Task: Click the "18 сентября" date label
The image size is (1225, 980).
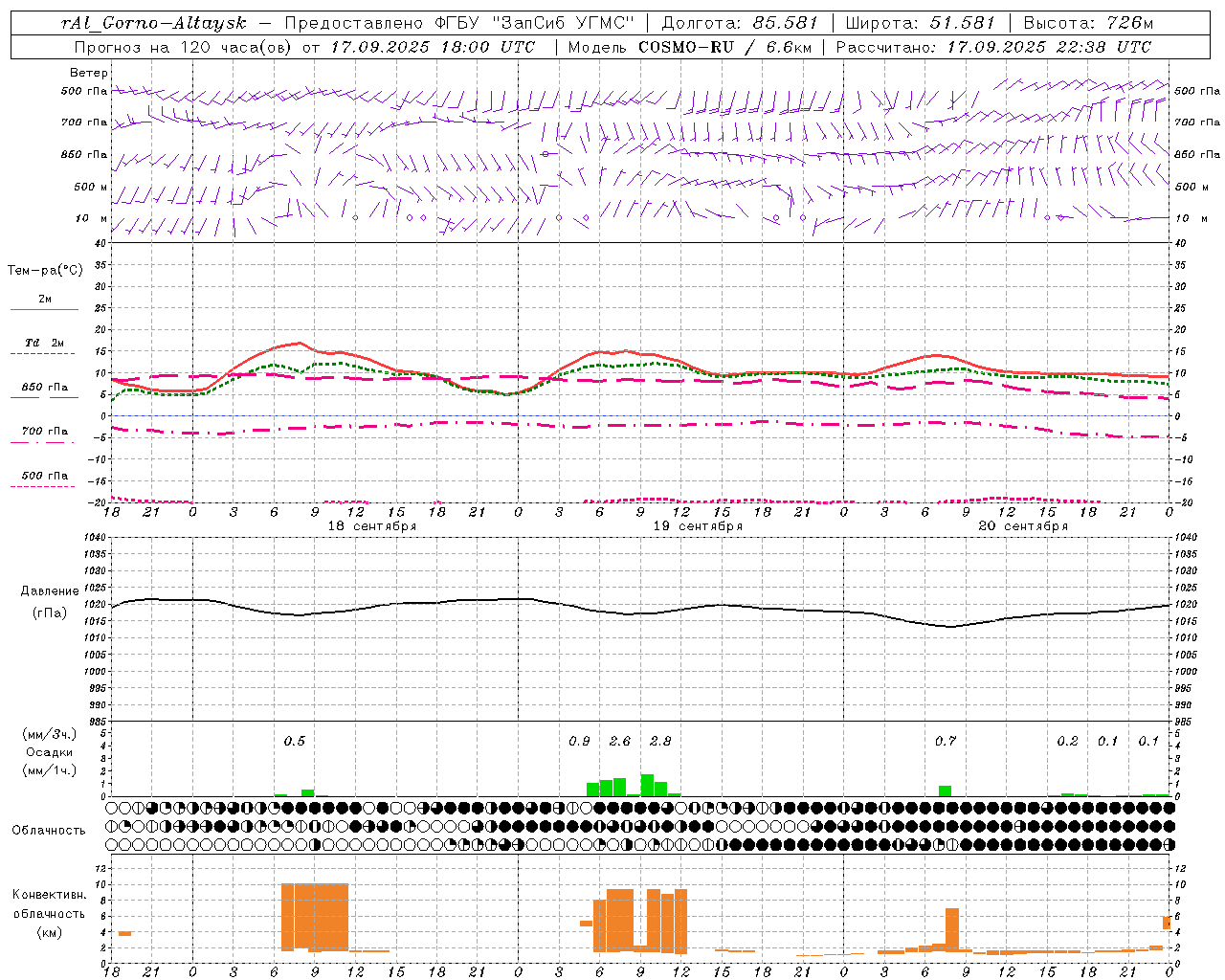Action: (372, 526)
